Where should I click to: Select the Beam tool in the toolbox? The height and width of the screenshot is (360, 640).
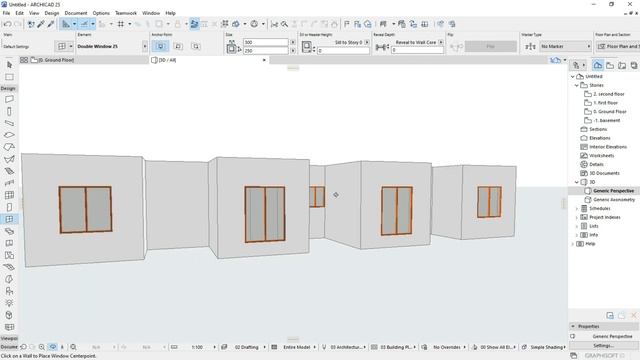[x=9, y=123]
